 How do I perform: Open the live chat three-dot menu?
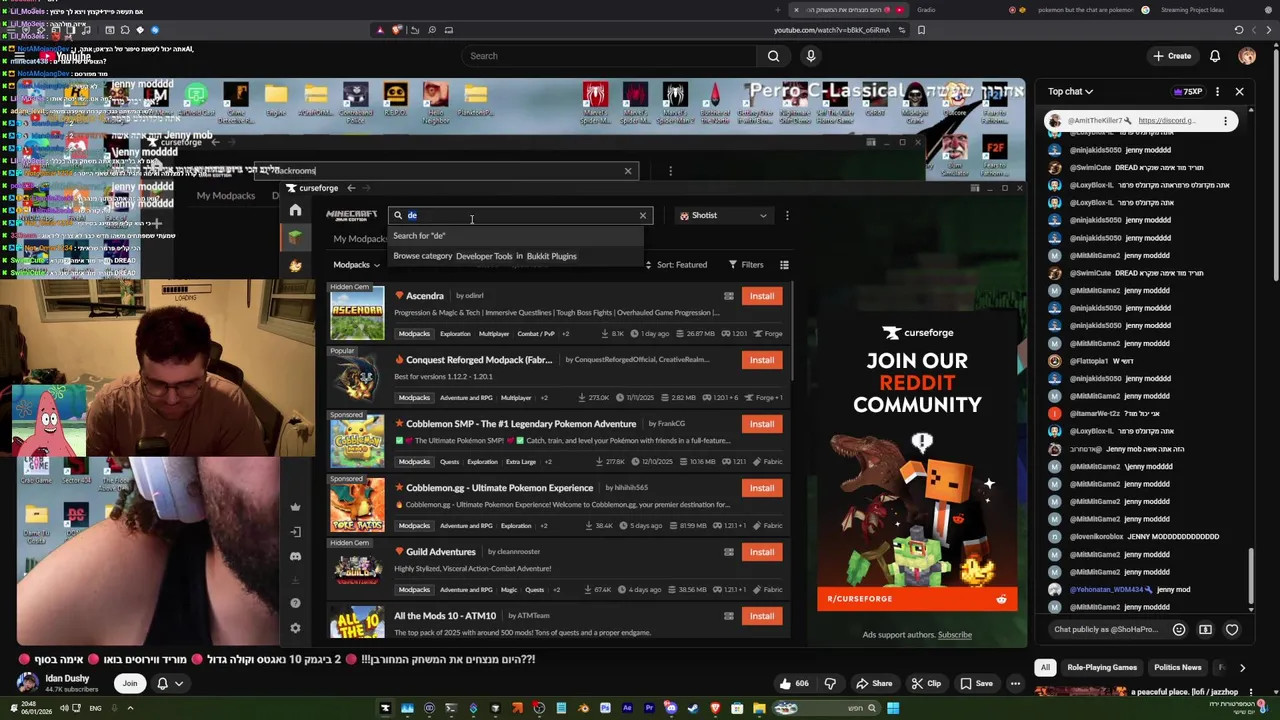(1217, 92)
